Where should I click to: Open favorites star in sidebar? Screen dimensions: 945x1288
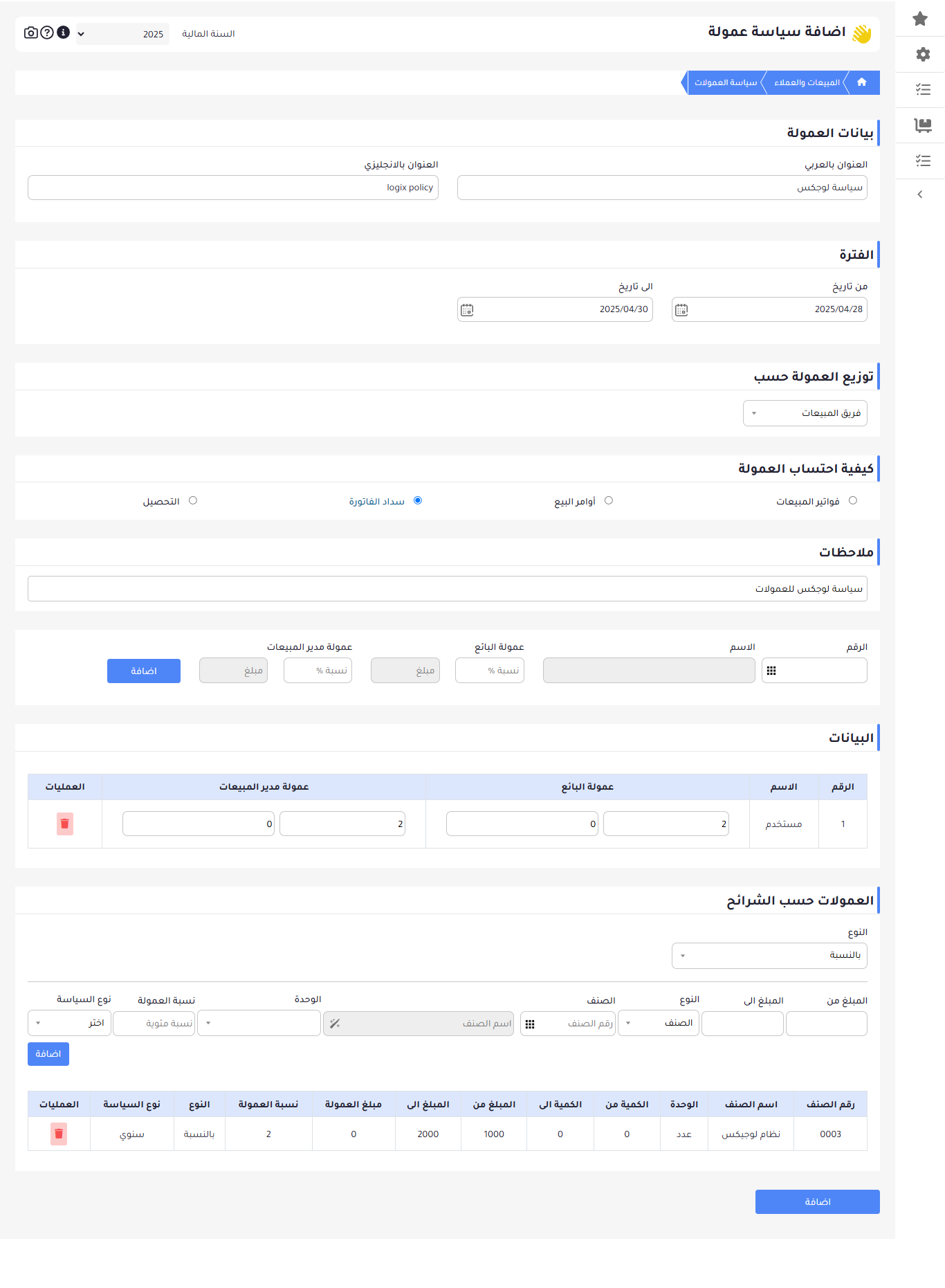[920, 19]
